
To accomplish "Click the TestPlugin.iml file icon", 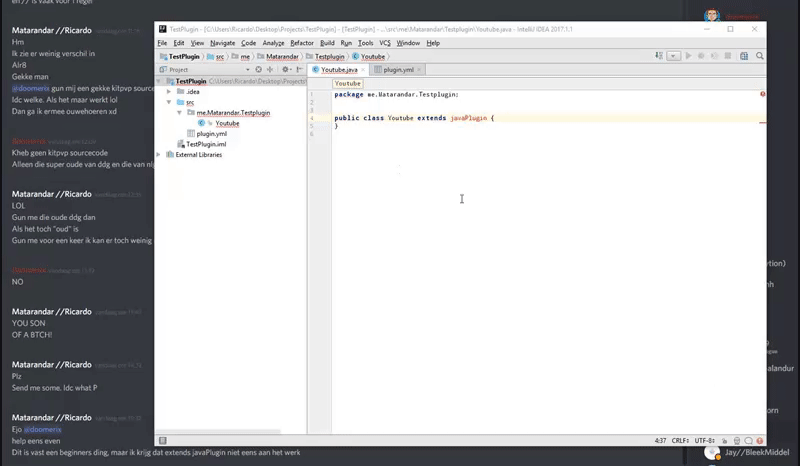I will [x=180, y=144].
